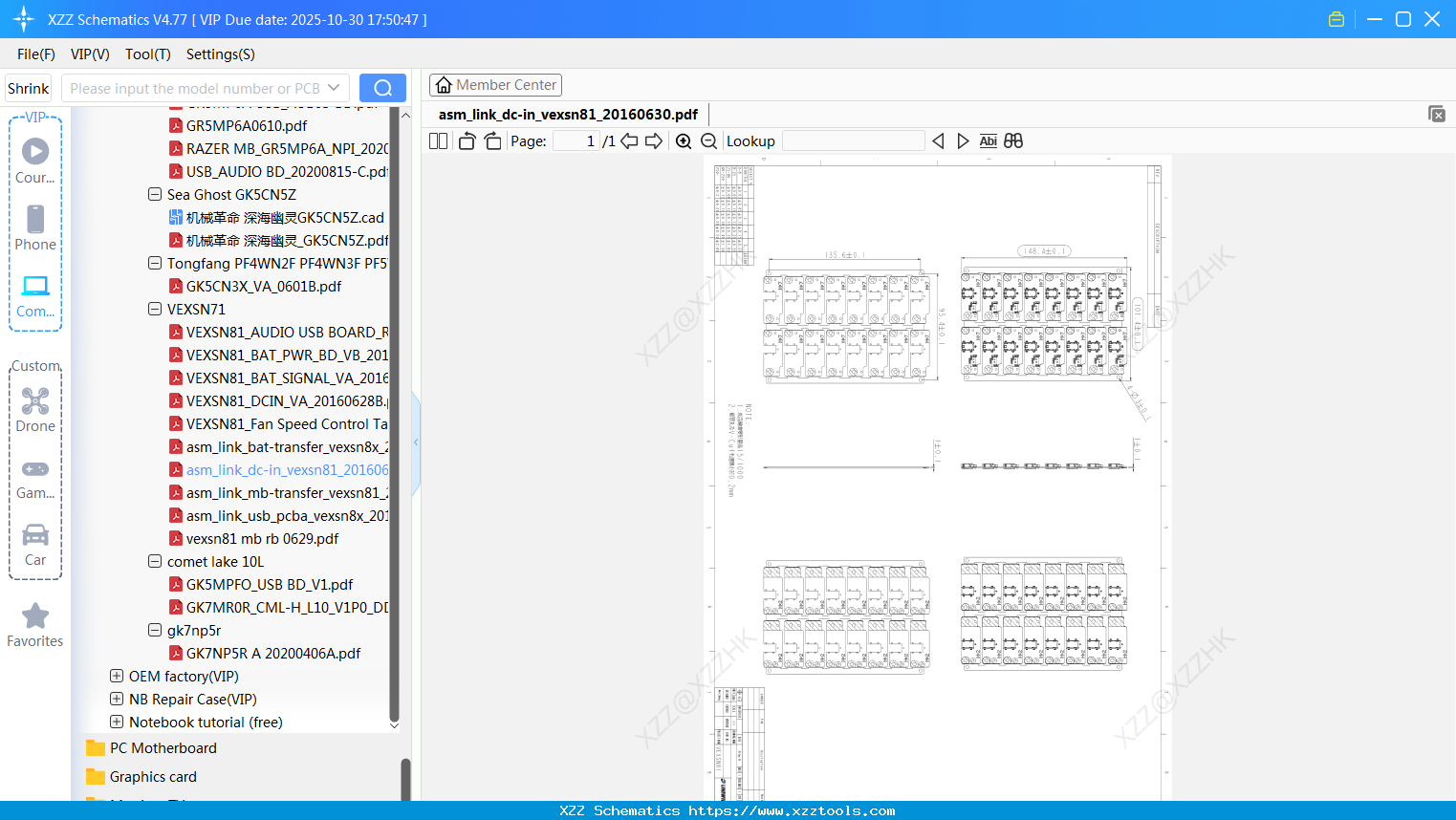This screenshot has width=1456, height=820.
Task: Rotate page counterclockwise
Action: pos(467,140)
